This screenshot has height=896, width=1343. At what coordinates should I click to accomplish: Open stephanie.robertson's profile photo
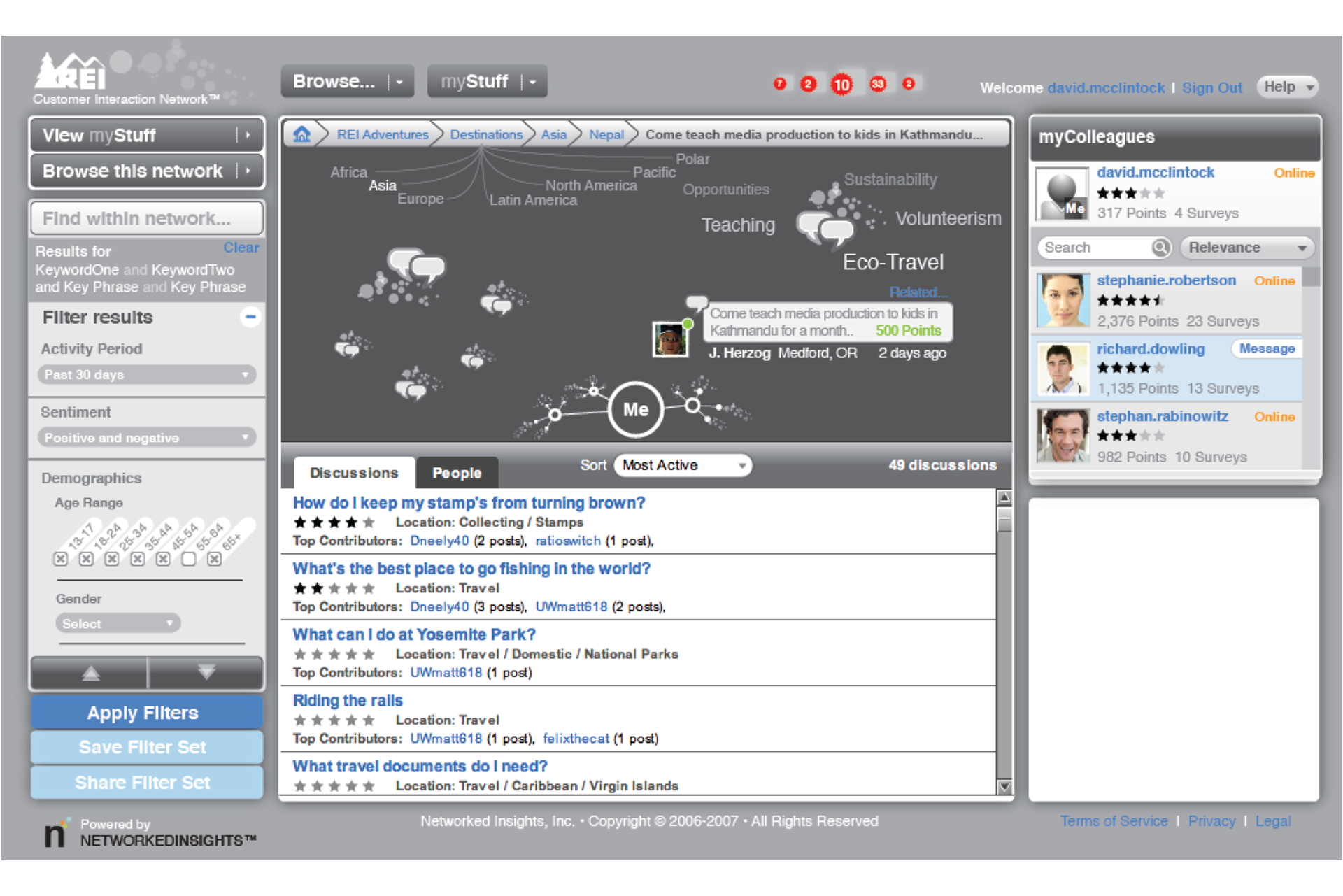(x=1063, y=301)
